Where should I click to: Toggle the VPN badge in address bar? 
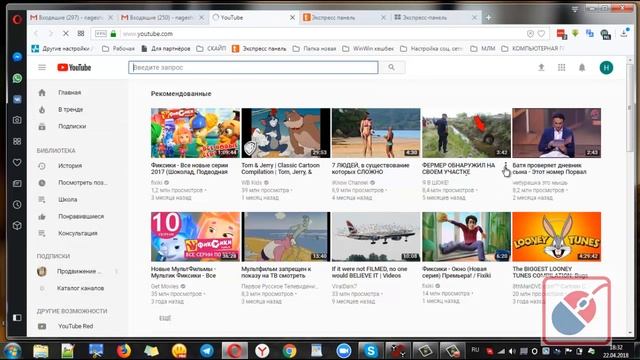(x=100, y=34)
